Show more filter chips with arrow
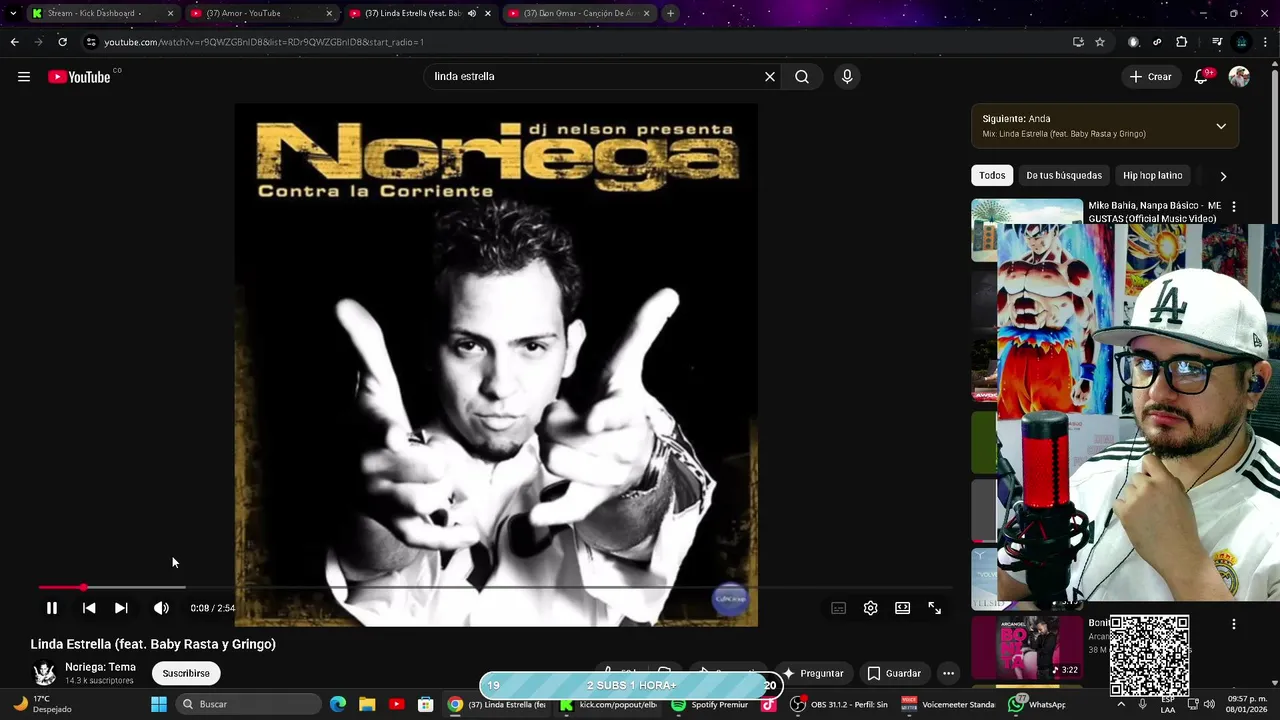Viewport: 1280px width, 720px height. (1223, 176)
